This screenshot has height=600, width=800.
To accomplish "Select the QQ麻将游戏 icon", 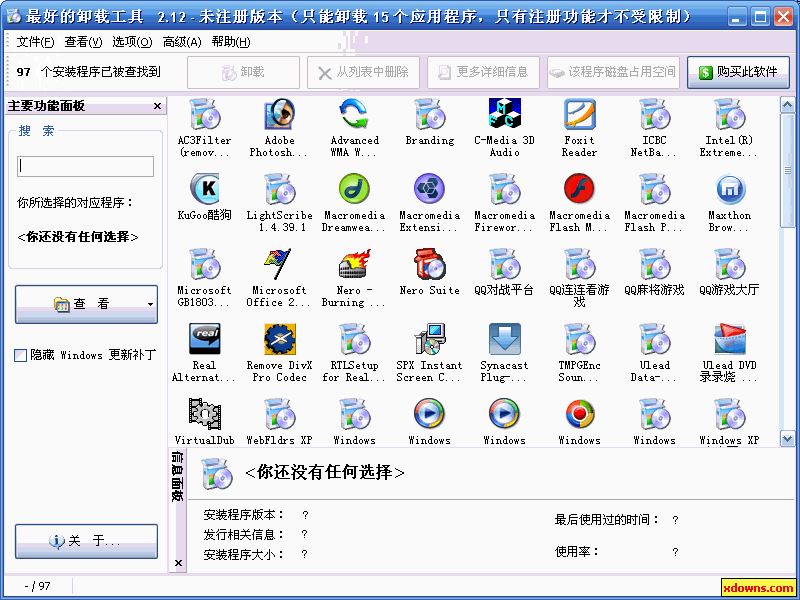I will coord(655,264).
